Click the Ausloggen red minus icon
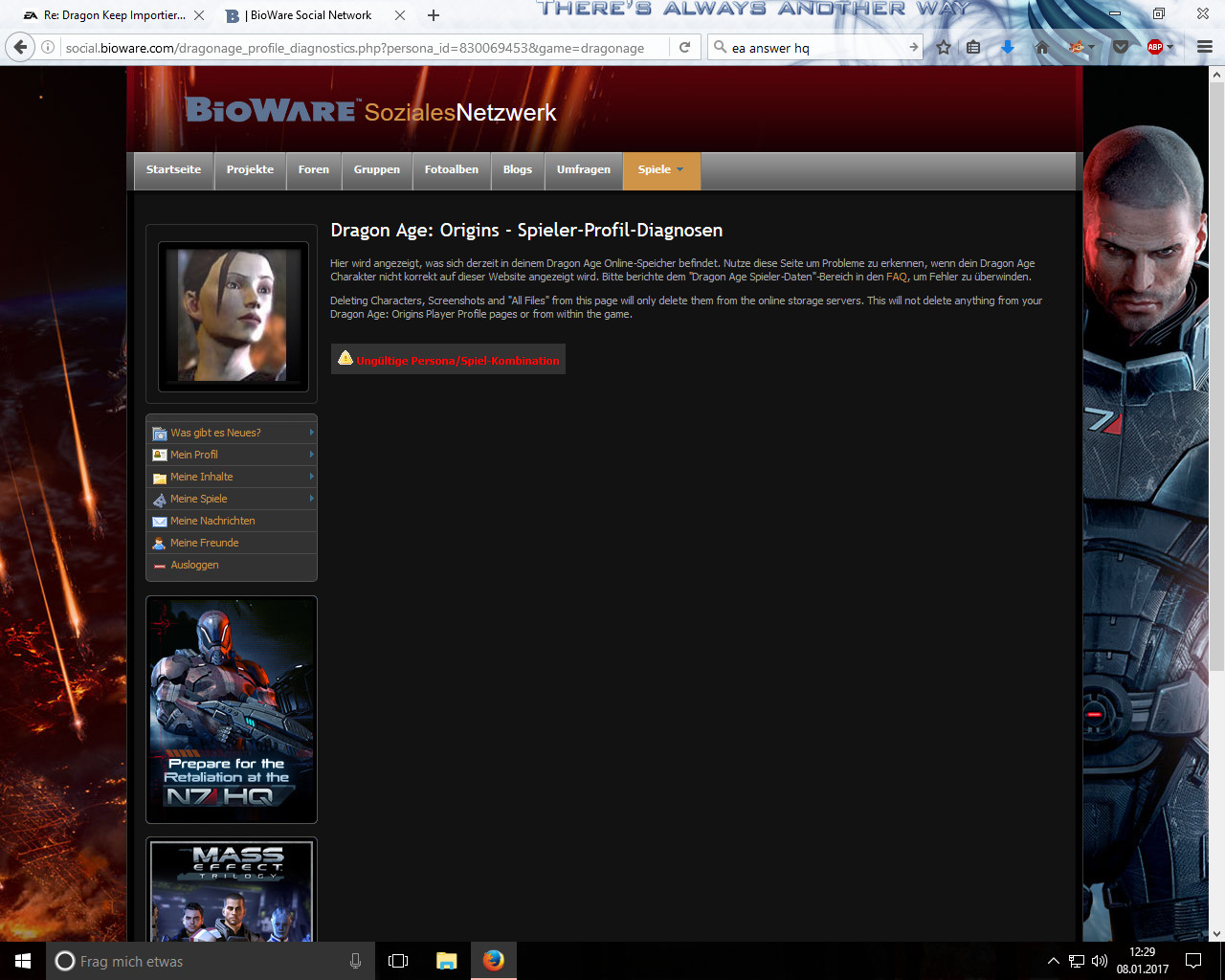The width and height of the screenshot is (1225, 980). (160, 566)
